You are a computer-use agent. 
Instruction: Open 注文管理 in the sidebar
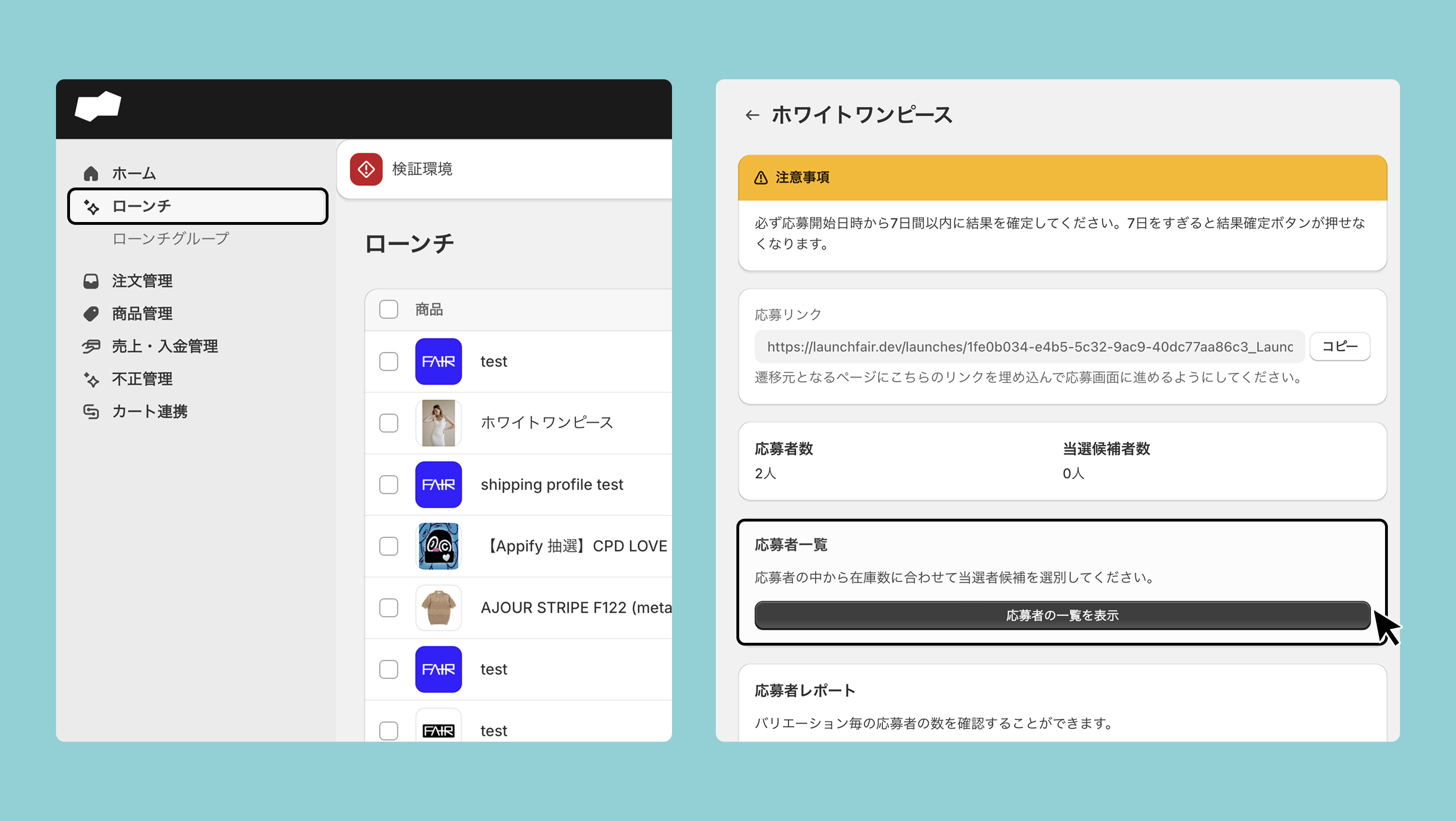142,281
